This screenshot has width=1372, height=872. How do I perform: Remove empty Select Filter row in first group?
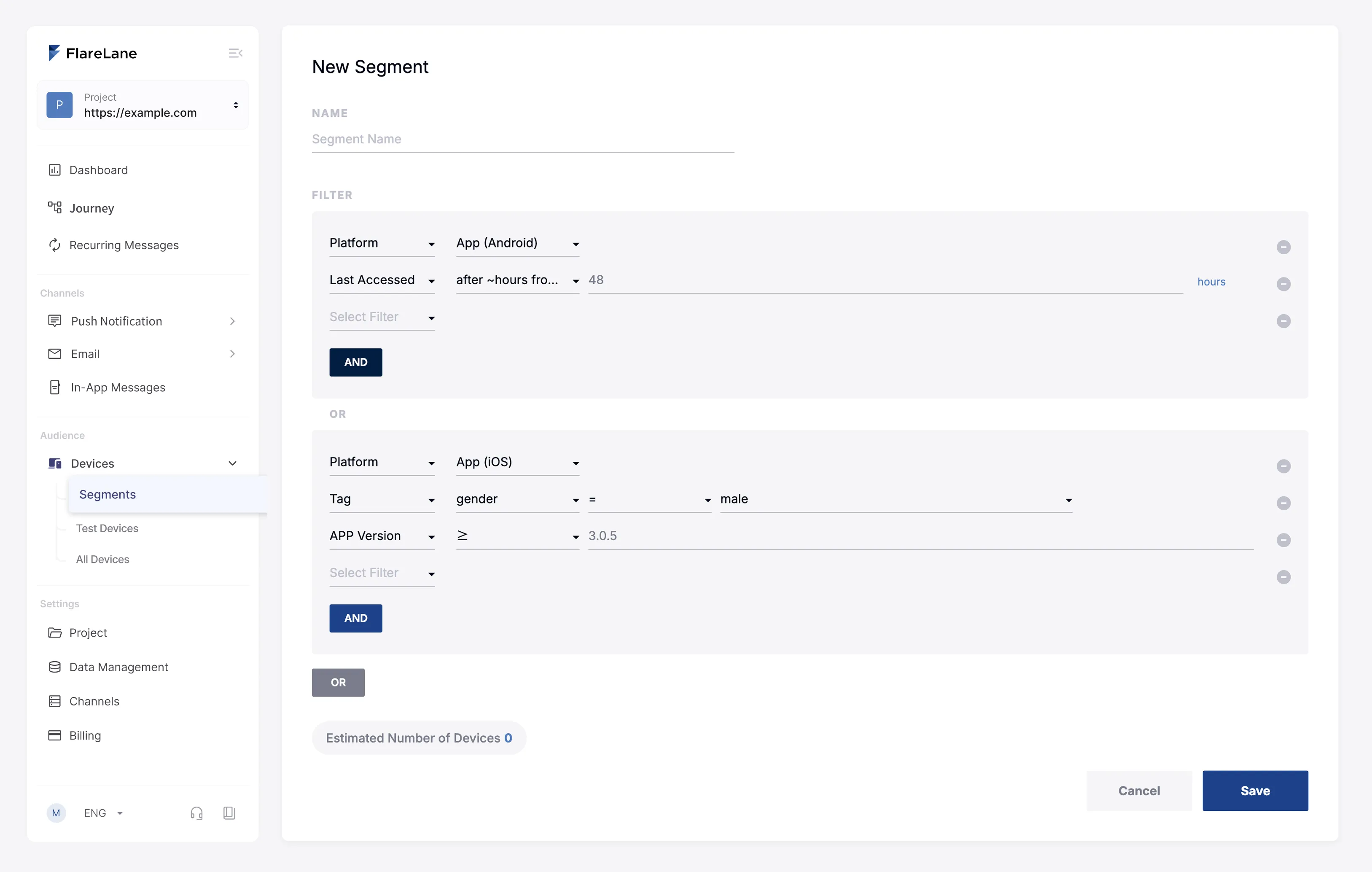tap(1283, 321)
